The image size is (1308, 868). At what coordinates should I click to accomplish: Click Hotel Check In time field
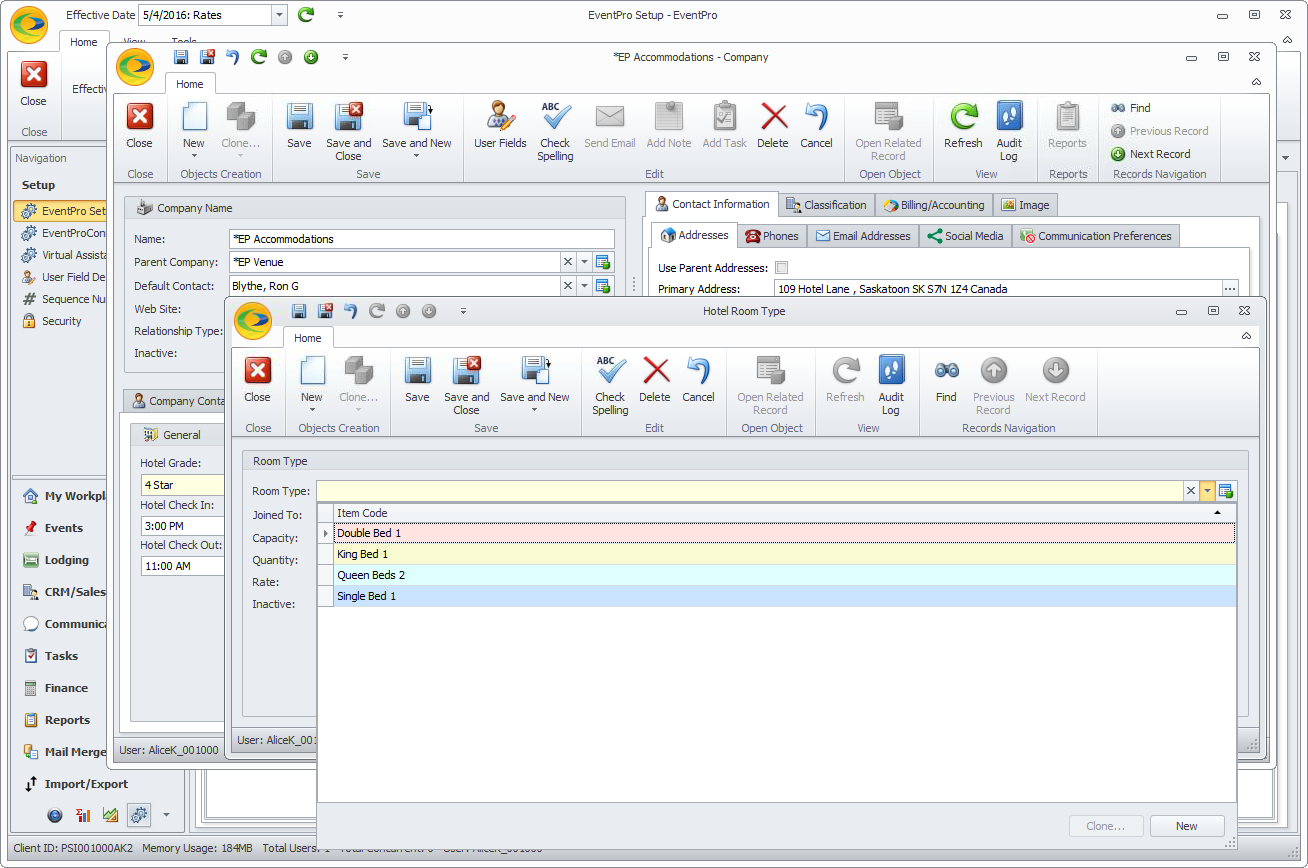pos(182,526)
